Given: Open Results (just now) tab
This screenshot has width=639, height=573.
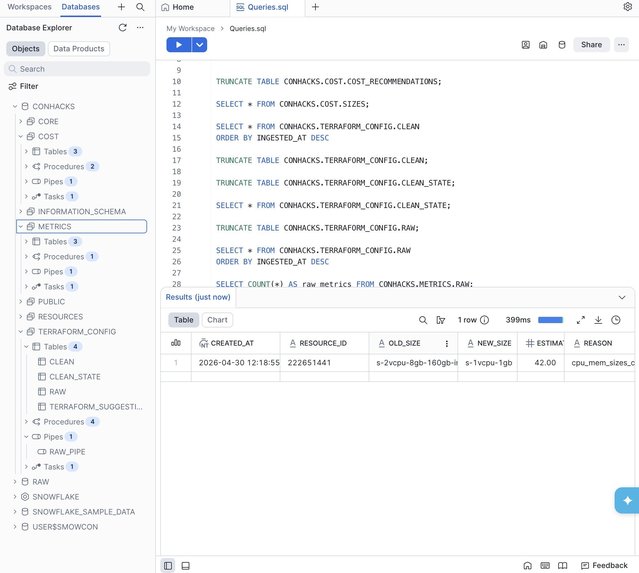Looking at the screenshot, I should [198, 297].
